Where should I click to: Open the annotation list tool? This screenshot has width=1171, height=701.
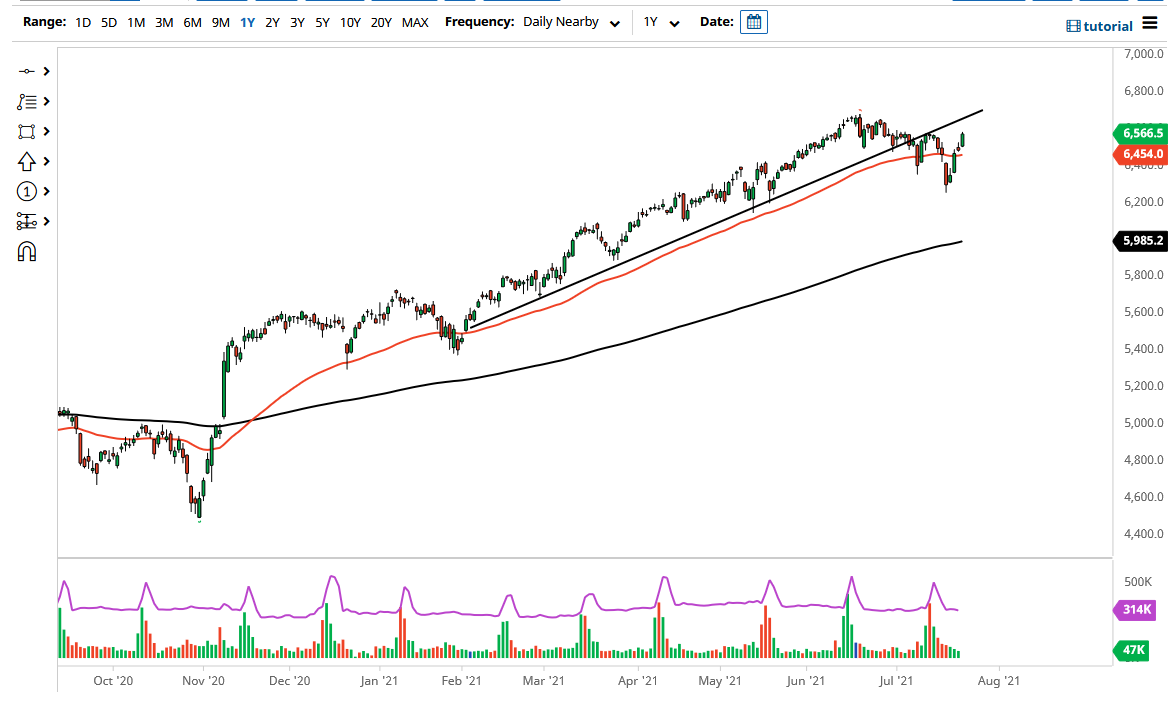tap(27, 101)
